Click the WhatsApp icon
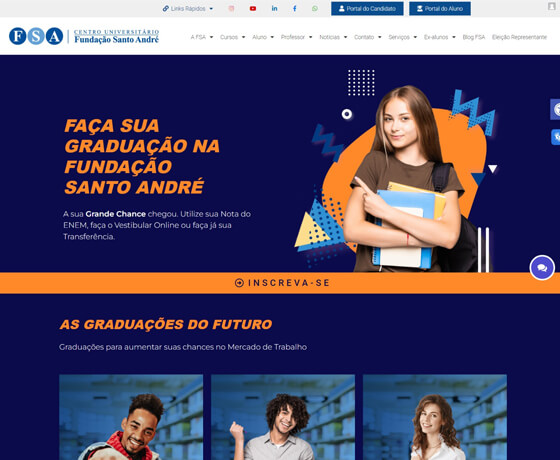560x460 pixels. pos(315,9)
